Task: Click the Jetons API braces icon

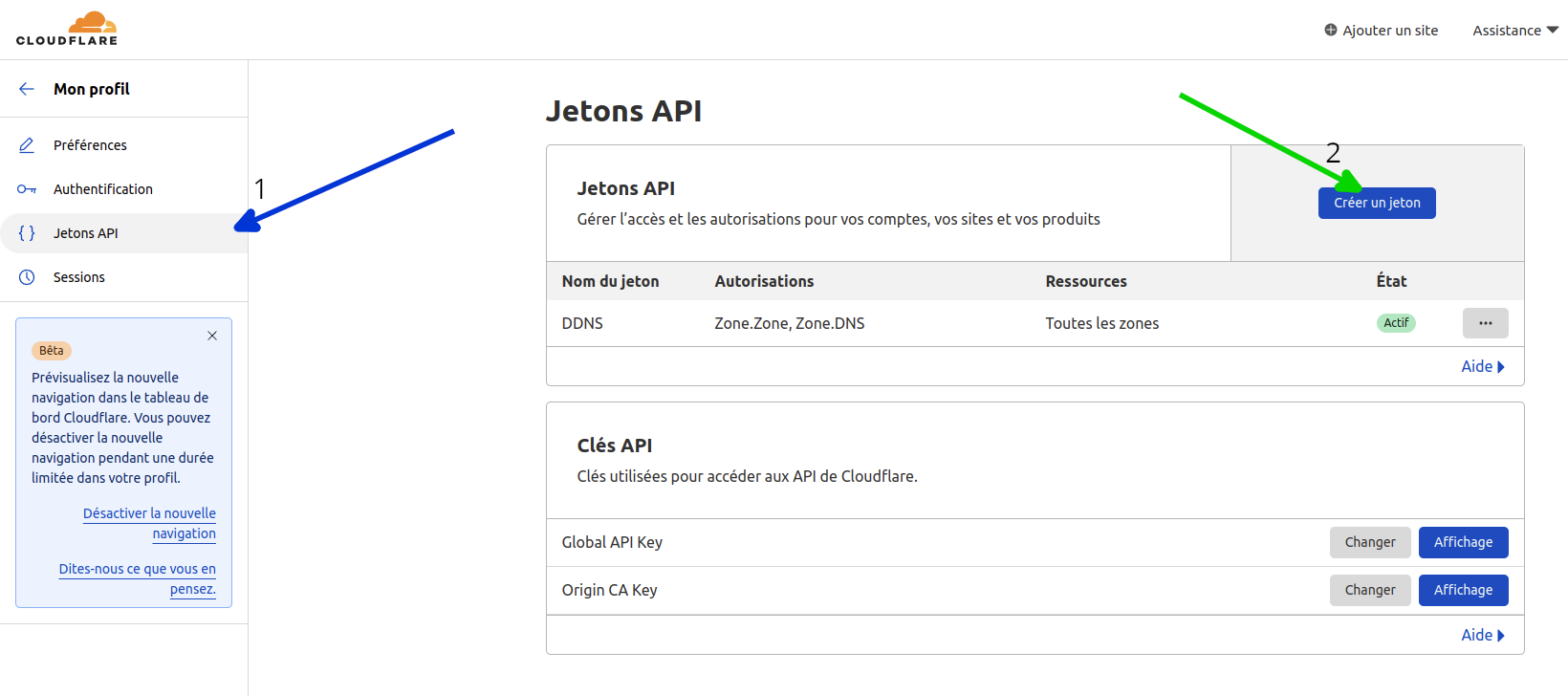Action: 27,233
